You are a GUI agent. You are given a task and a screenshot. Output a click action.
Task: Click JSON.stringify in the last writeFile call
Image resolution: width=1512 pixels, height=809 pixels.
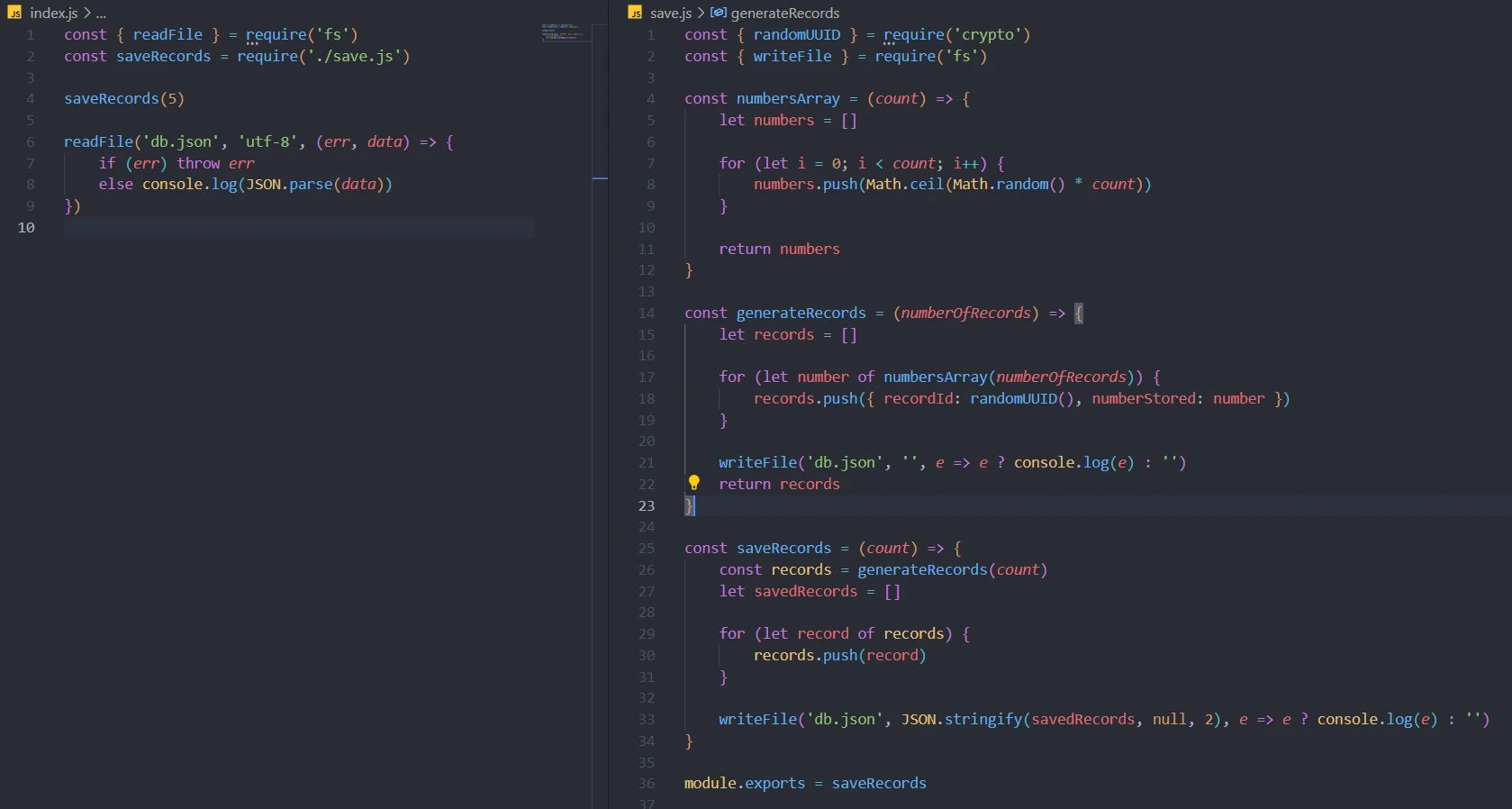pos(961,719)
